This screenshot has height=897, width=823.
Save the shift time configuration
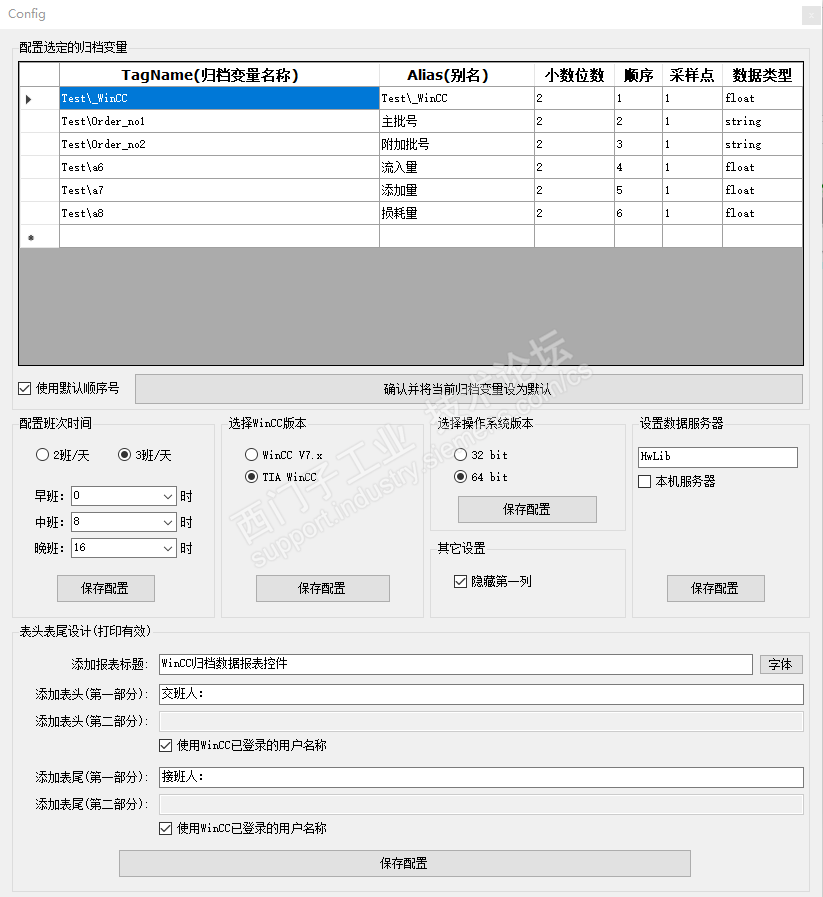[106, 588]
